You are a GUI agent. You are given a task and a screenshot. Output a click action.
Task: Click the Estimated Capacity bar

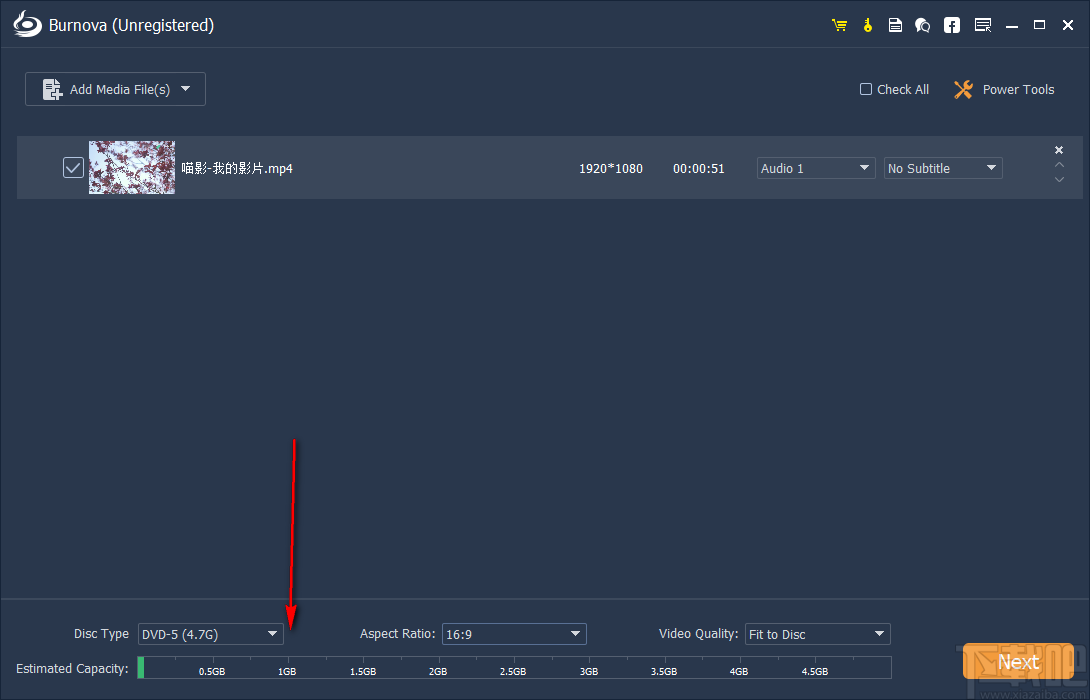pyautogui.click(x=514, y=667)
